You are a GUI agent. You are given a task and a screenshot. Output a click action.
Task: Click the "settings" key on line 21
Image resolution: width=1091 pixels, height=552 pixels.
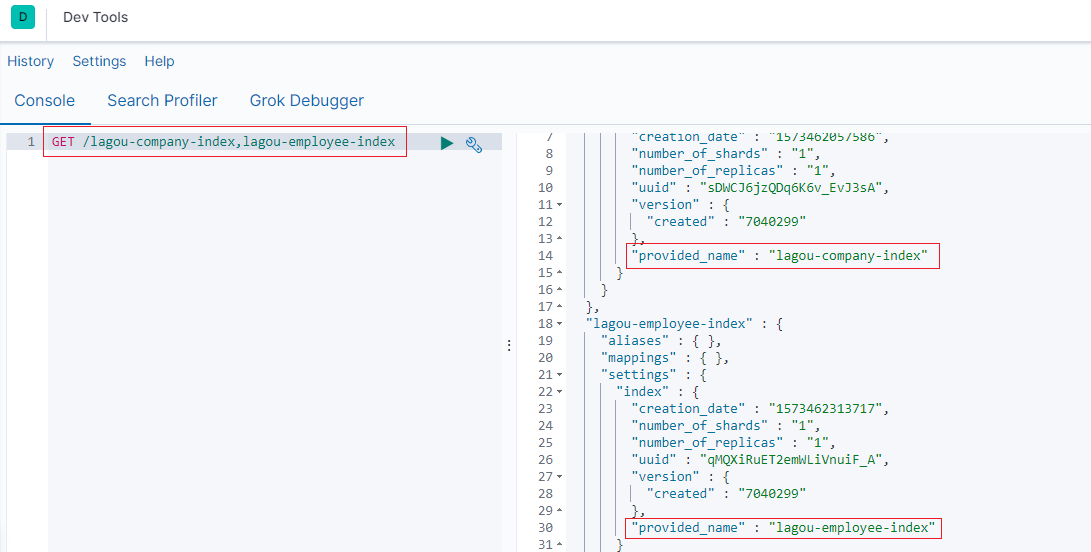click(x=639, y=375)
